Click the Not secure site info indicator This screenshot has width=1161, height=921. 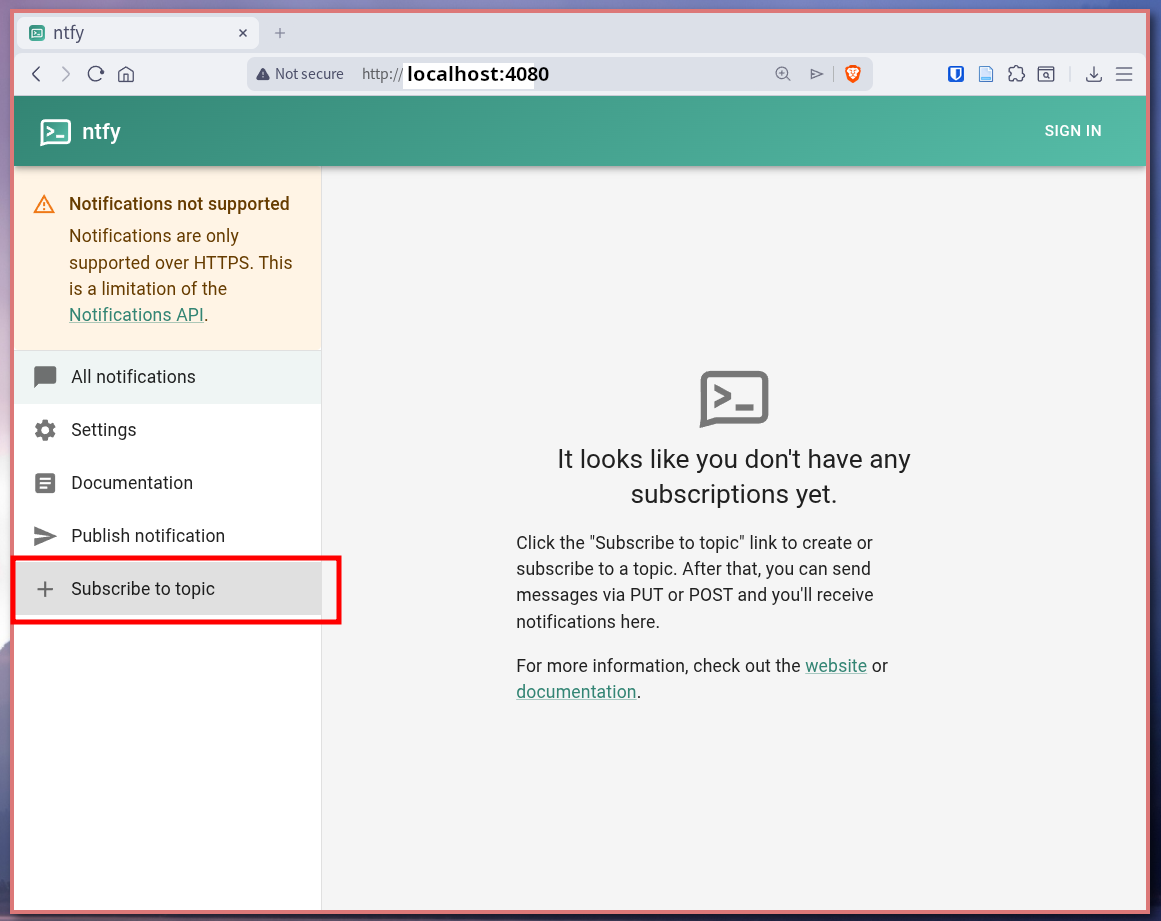click(x=299, y=74)
